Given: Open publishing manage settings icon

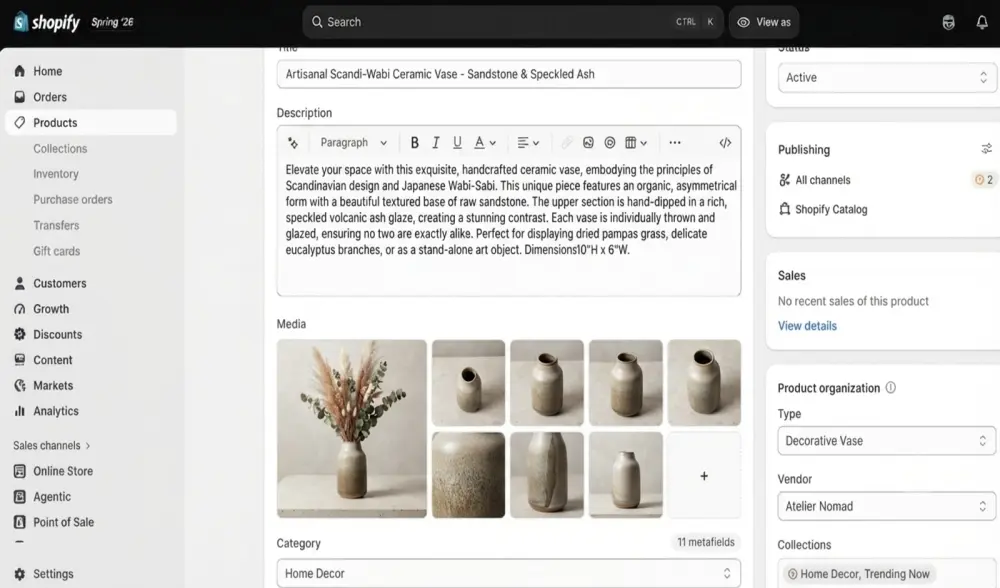Looking at the screenshot, I should (987, 149).
